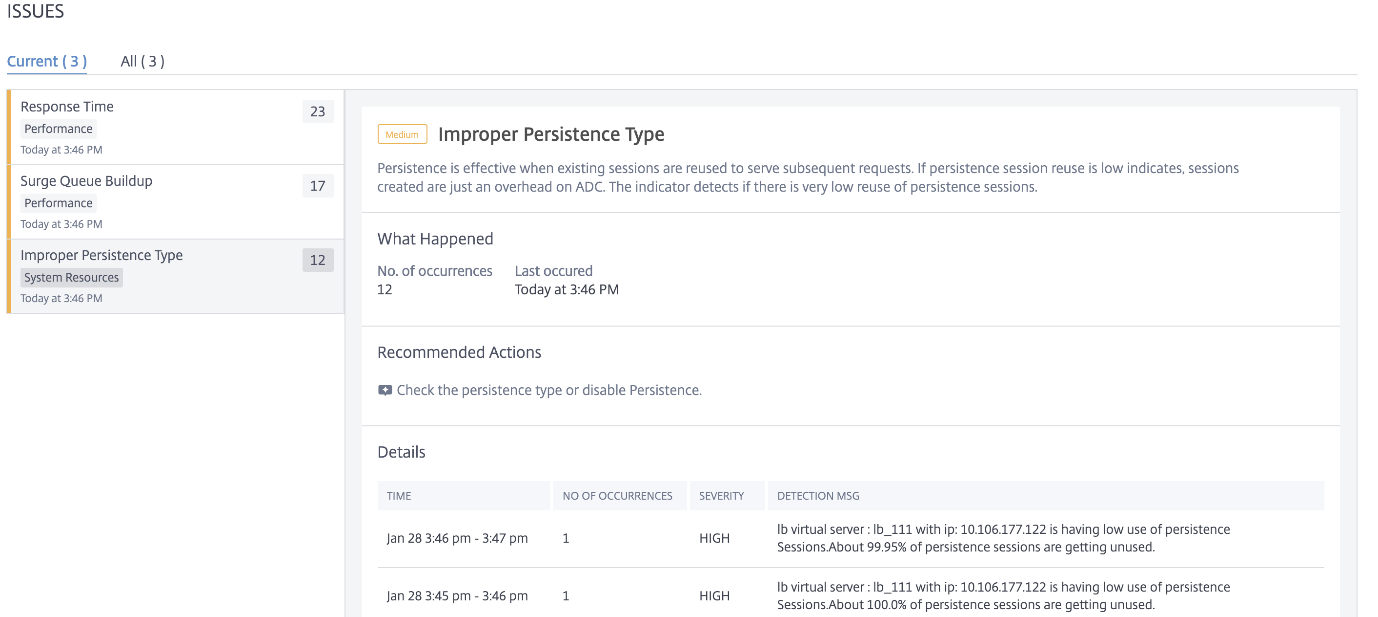The image size is (1378, 617).
Task: Click the HIGH severity in the 3:46 pm - 3:47 pm row
Action: click(714, 539)
